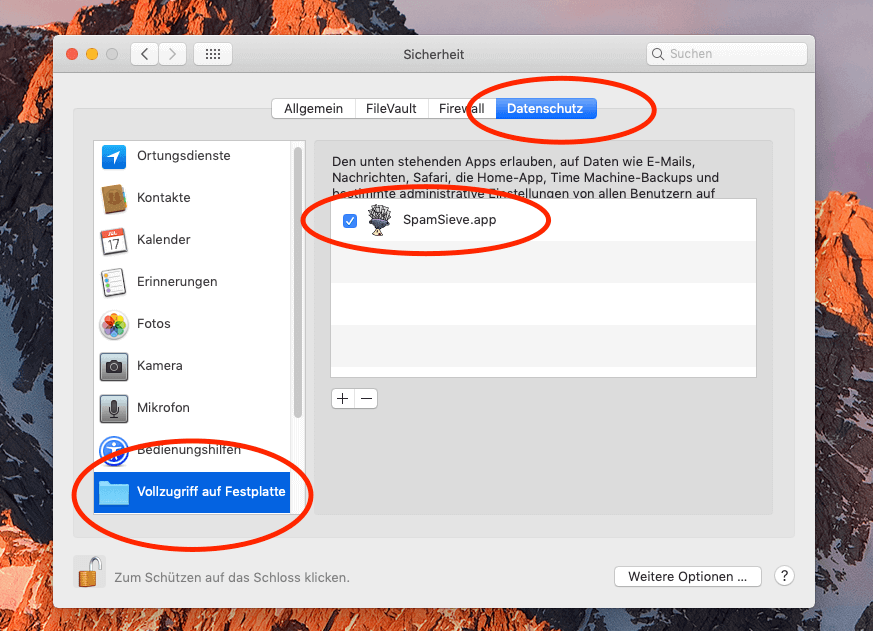Select the Mikrofon icon
Viewport: 873px width, 631px height.
114,408
